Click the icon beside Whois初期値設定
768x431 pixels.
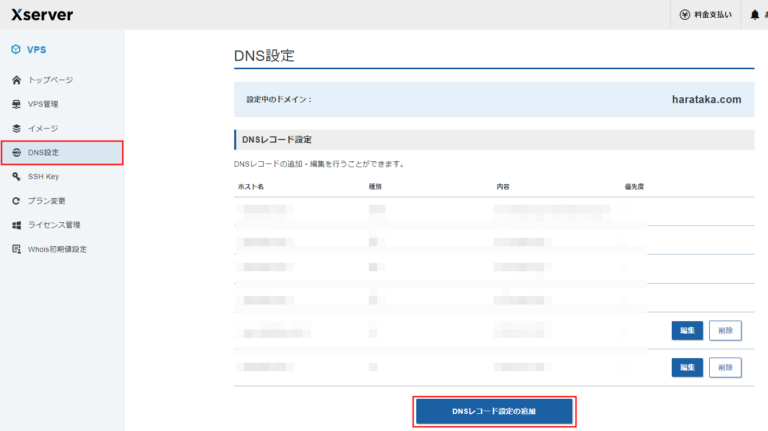pos(16,249)
